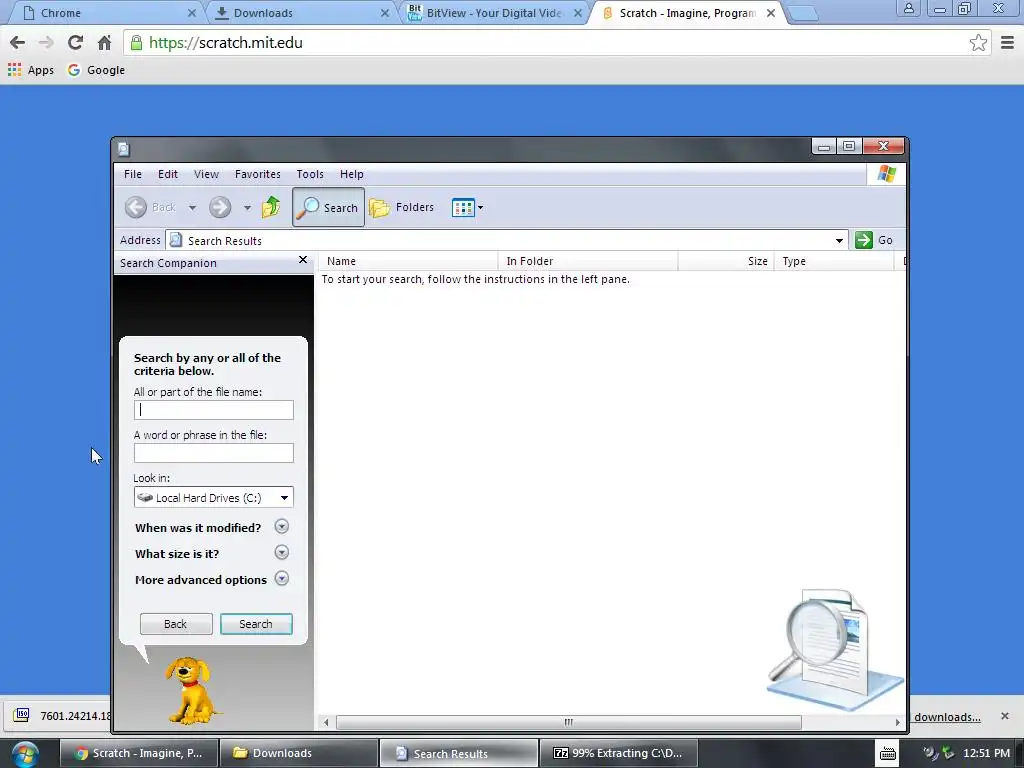Focus the word or phrase input field

[x=214, y=453]
